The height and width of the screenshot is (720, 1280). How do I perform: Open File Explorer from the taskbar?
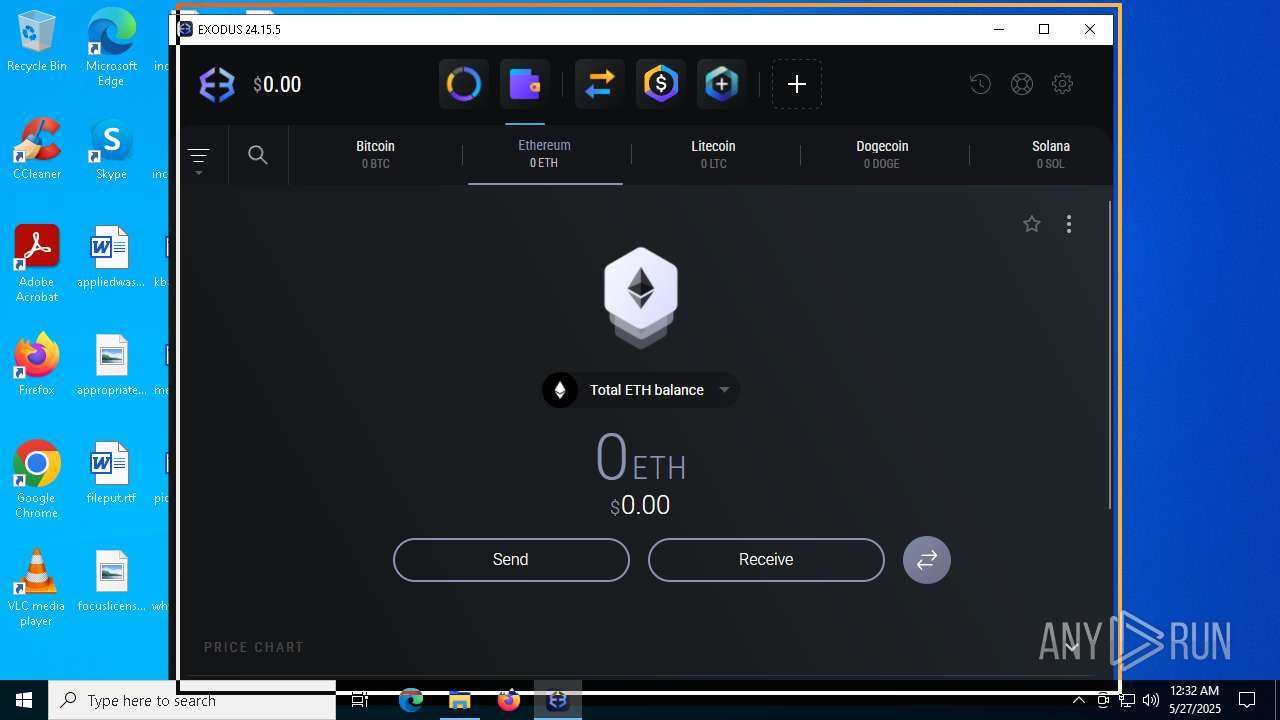tap(460, 700)
